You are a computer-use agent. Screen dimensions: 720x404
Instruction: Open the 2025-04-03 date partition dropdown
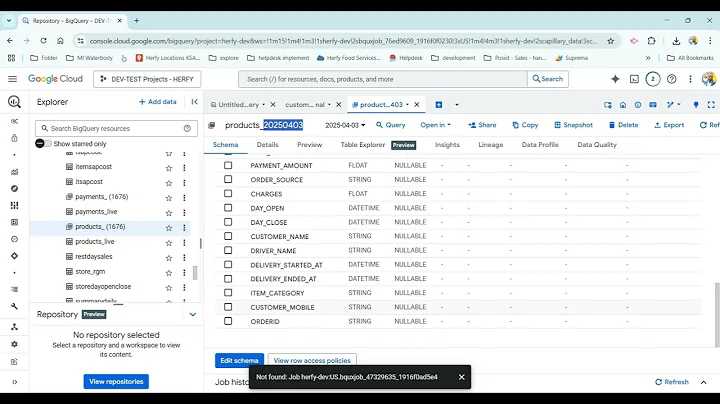click(x=345, y=125)
